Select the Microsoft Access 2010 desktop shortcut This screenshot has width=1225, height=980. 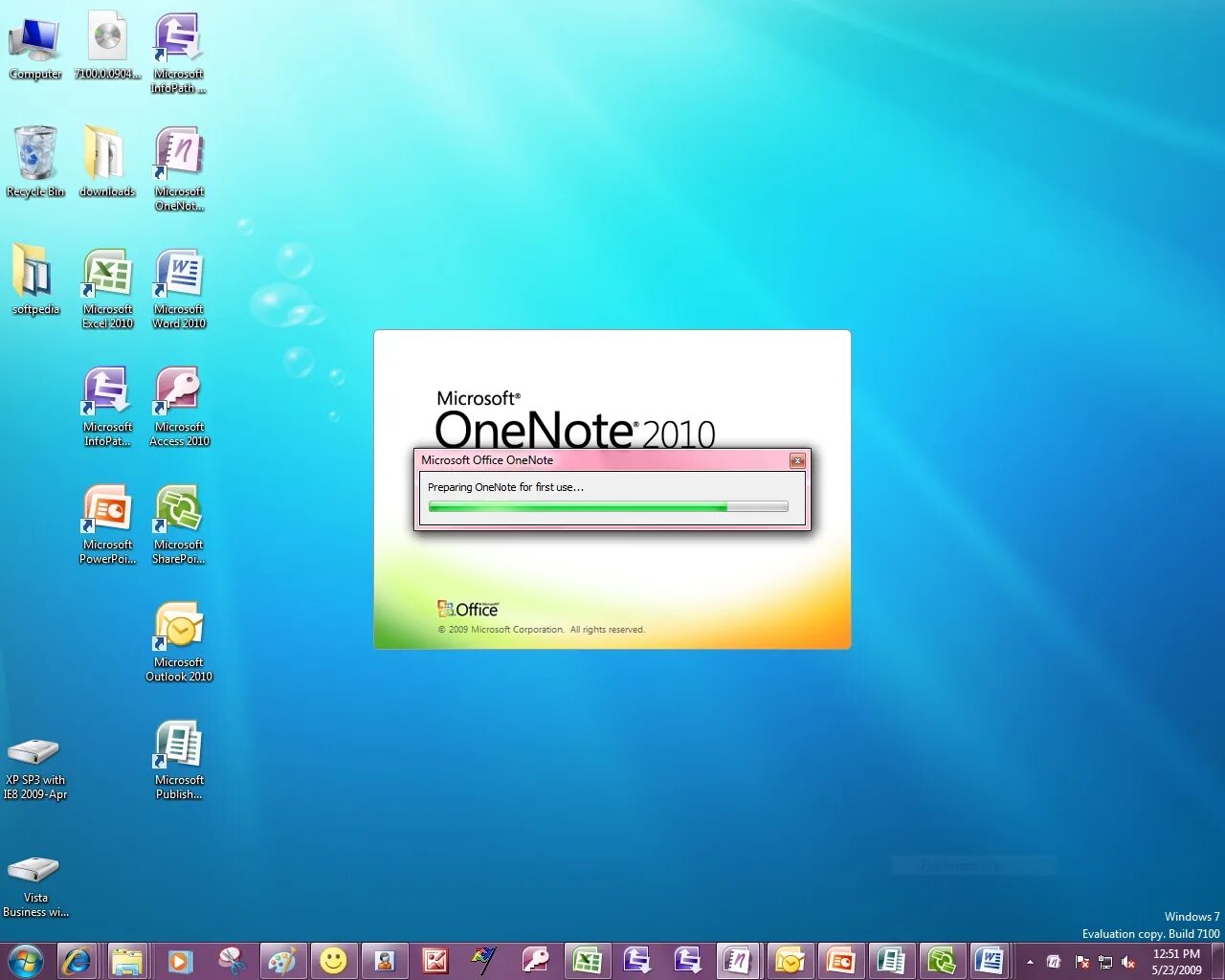(x=179, y=406)
